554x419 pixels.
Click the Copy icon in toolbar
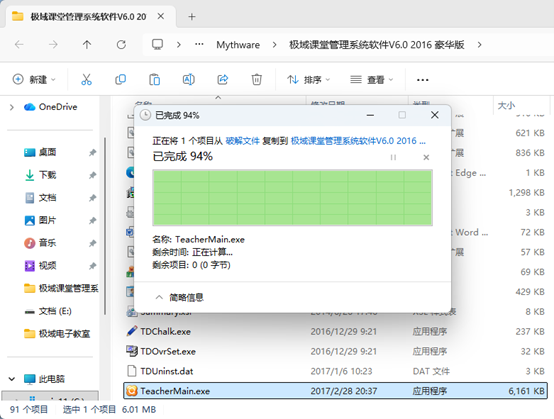(x=120, y=79)
